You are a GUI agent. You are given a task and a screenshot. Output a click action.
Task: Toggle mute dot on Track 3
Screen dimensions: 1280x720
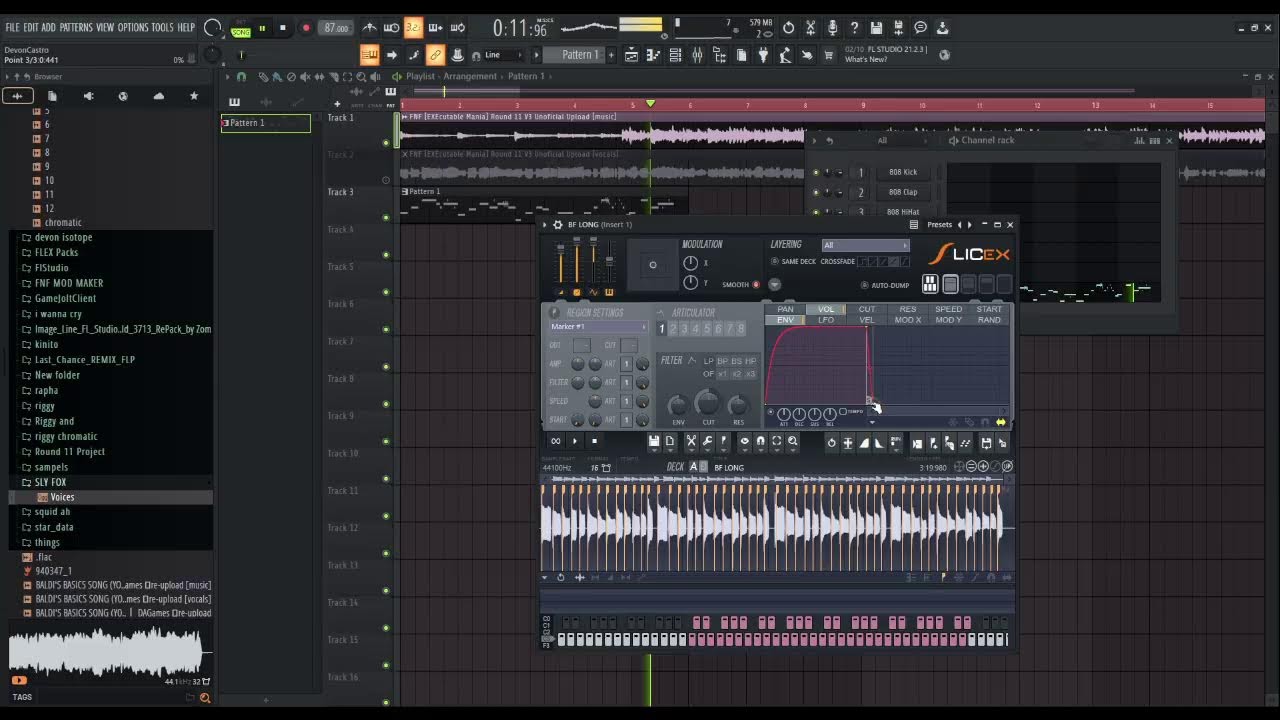click(x=386, y=217)
